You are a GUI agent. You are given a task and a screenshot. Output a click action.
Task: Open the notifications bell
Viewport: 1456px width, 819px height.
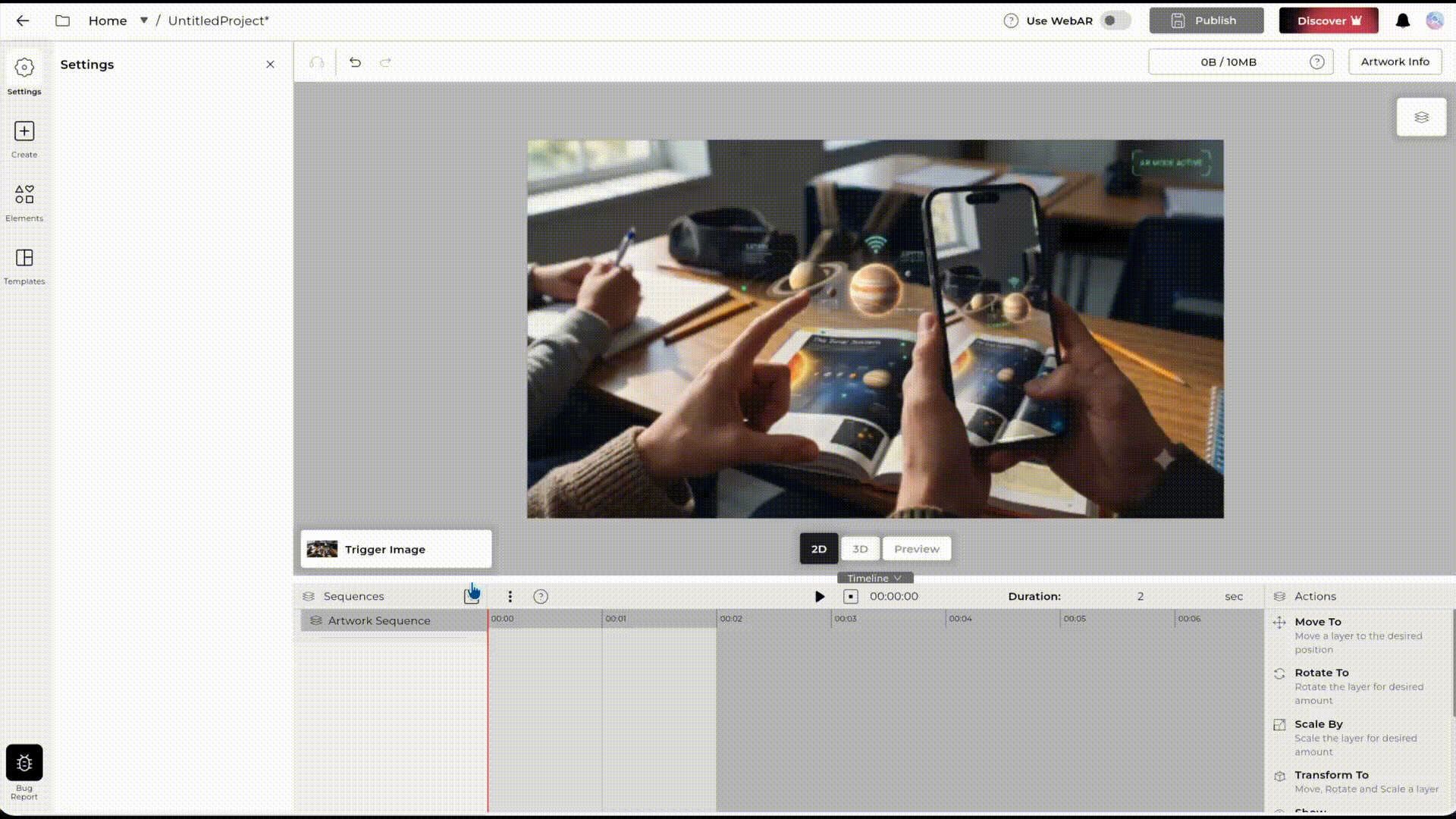click(x=1403, y=20)
